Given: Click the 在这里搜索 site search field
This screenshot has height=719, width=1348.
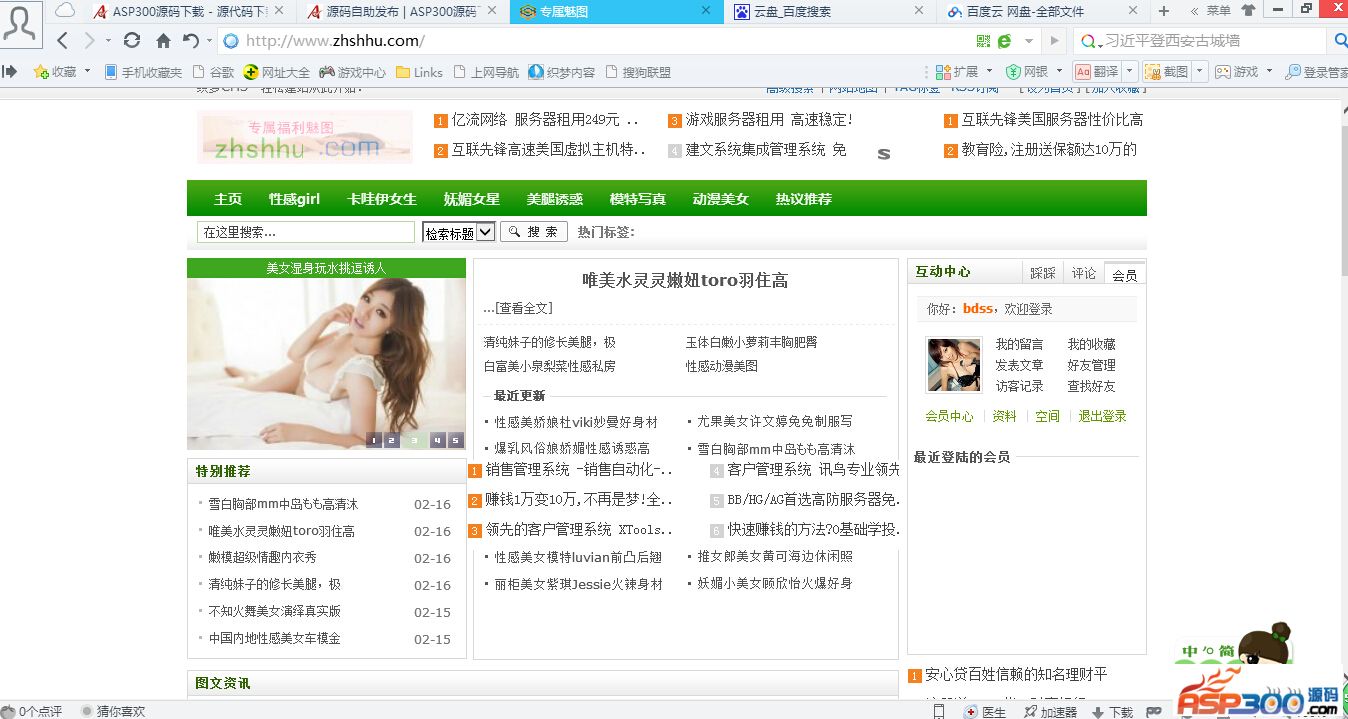Looking at the screenshot, I should tap(305, 232).
